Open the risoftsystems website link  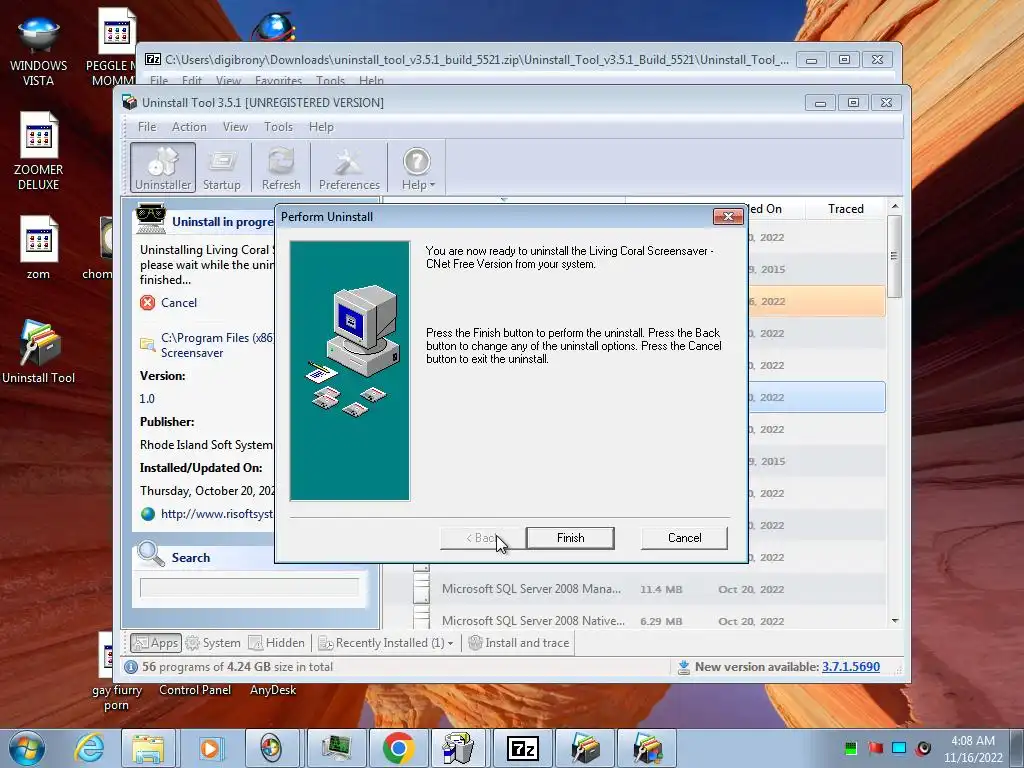[217, 513]
